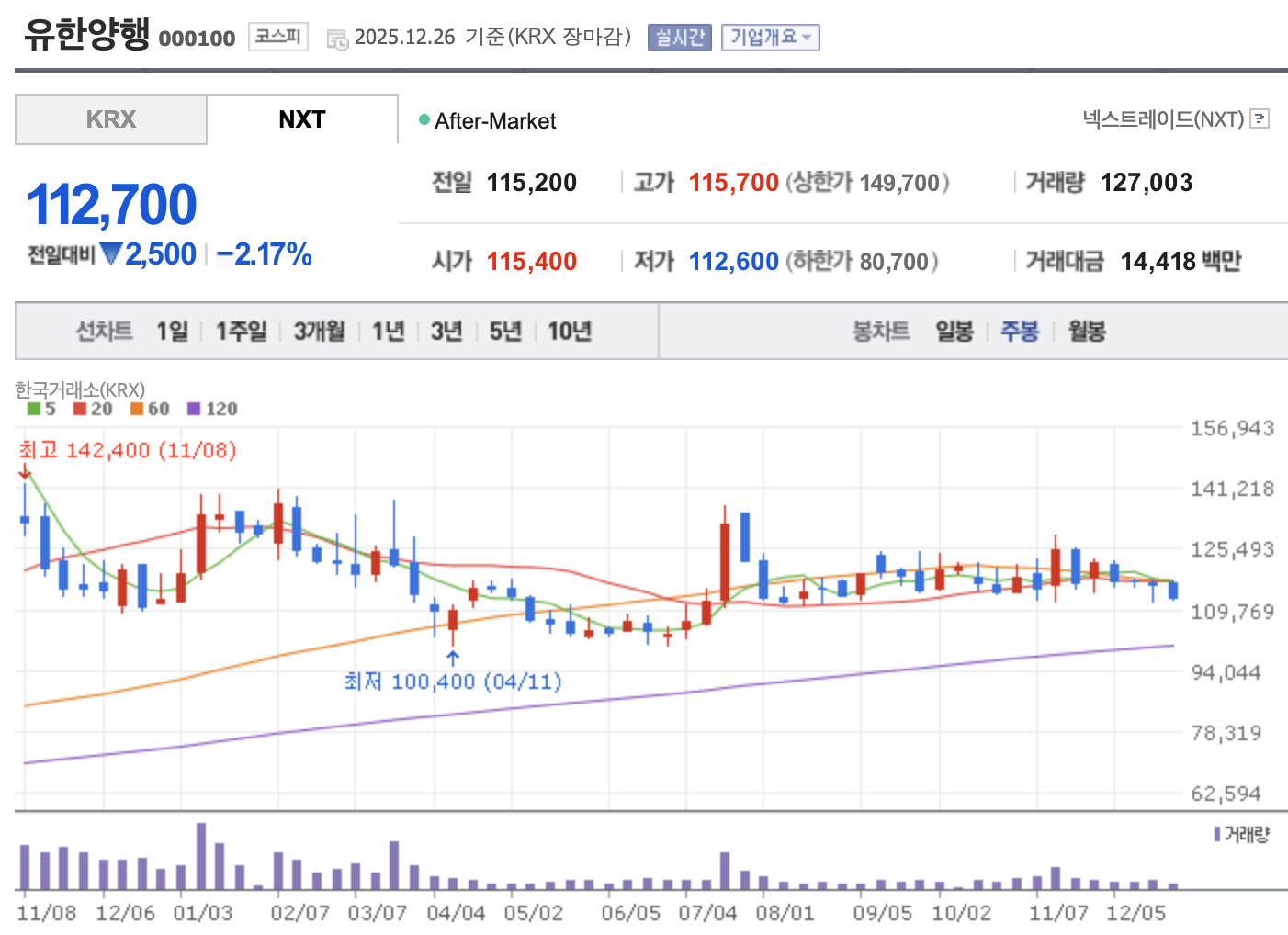Click the 선차트 label
Image resolution: width=1288 pixels, height=935 pixels.
(x=104, y=331)
